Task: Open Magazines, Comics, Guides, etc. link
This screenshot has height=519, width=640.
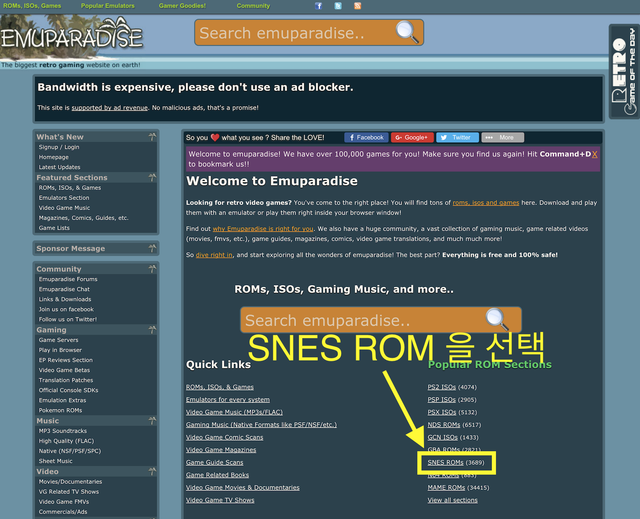Action: pos(84,218)
